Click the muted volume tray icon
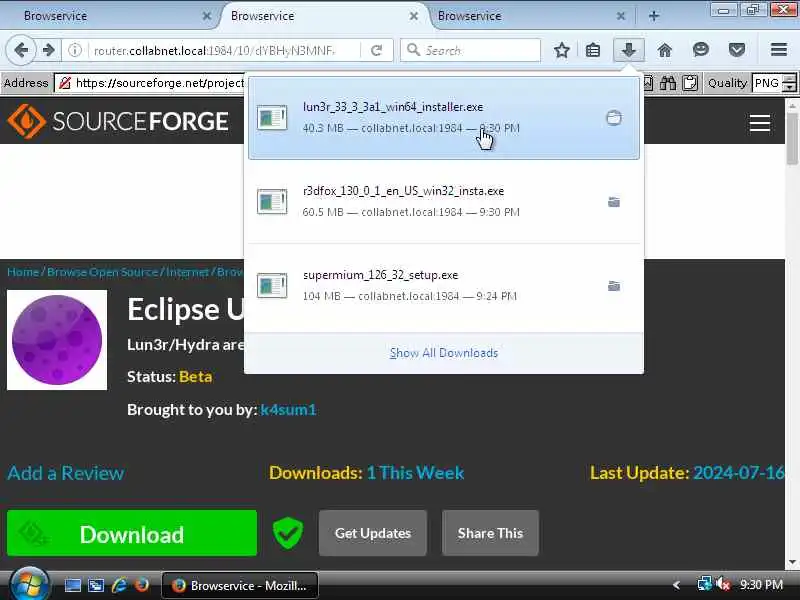Viewport: 800px width, 600px height. (x=723, y=585)
